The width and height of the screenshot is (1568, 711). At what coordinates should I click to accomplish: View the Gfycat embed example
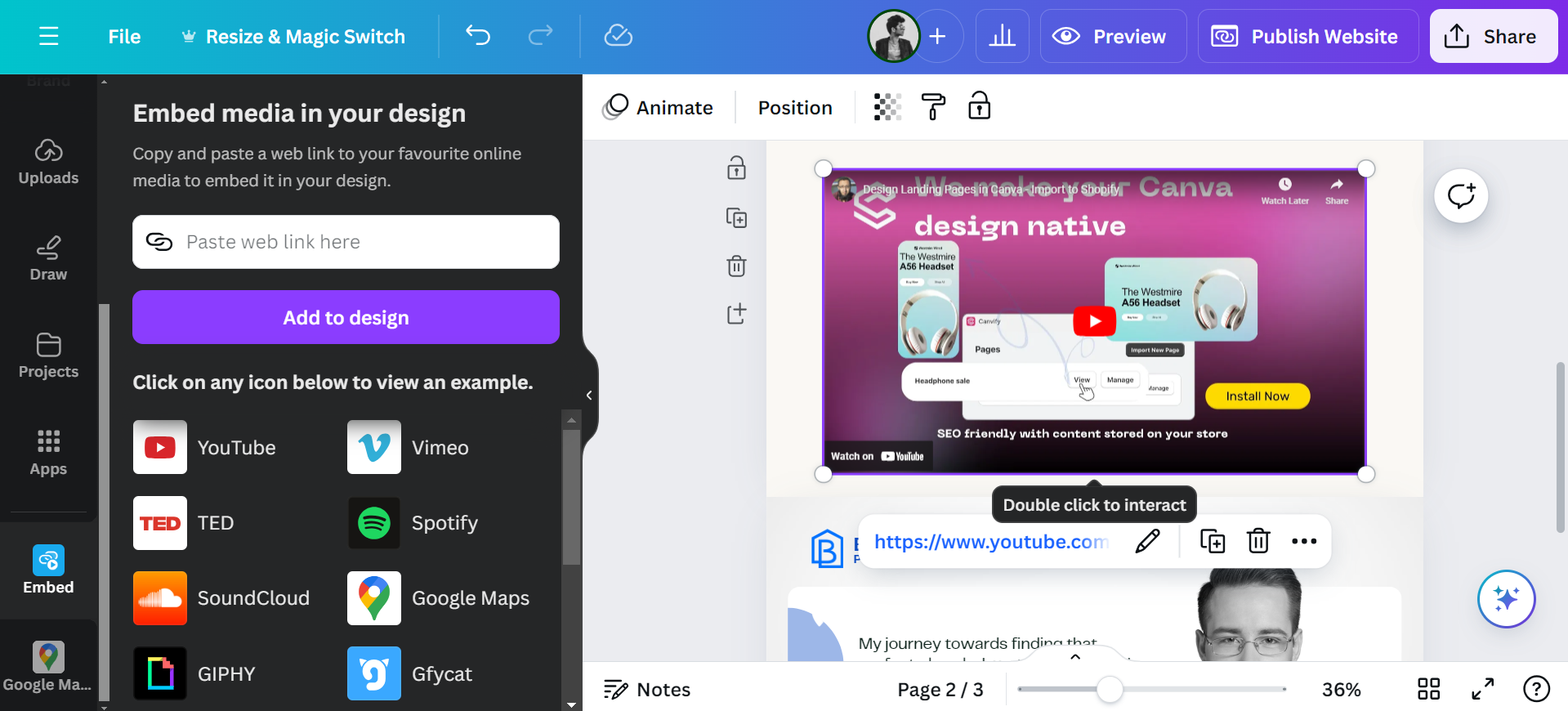(410, 673)
